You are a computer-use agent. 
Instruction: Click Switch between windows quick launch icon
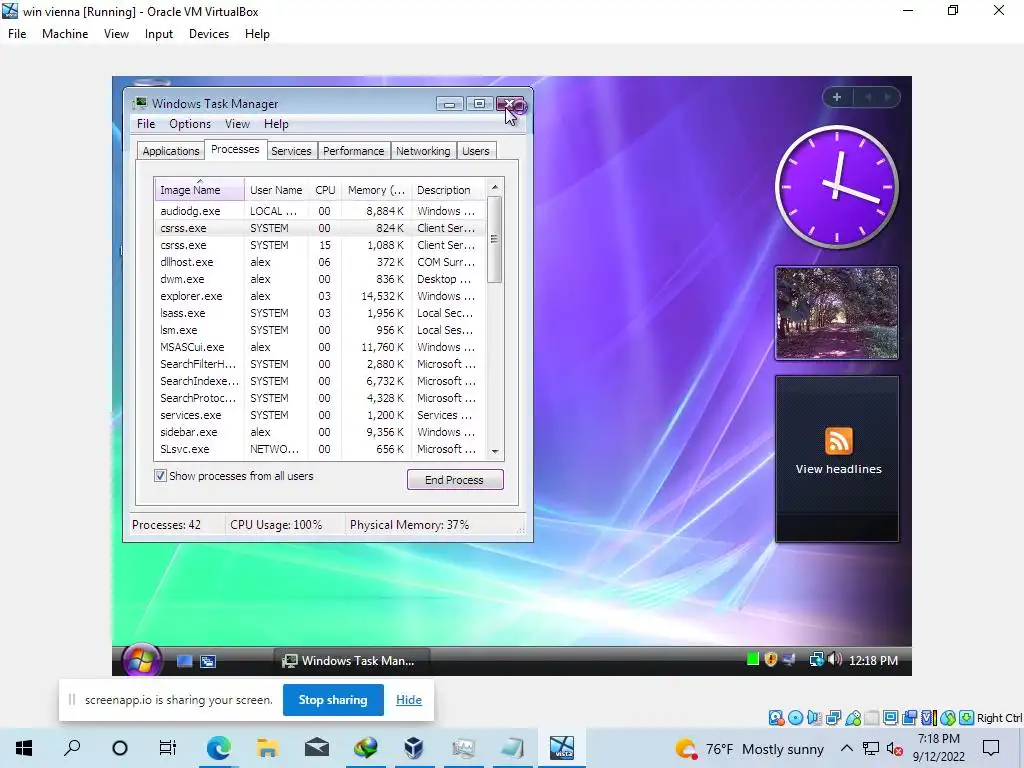point(208,661)
